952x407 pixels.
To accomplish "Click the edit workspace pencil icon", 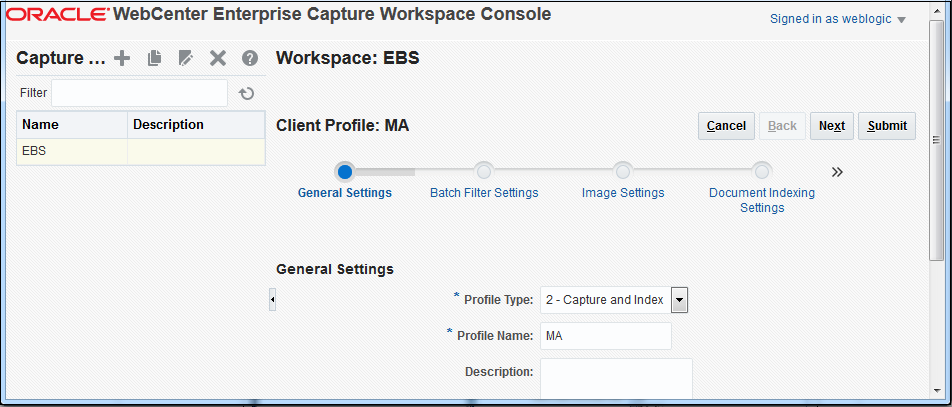I will pos(186,59).
